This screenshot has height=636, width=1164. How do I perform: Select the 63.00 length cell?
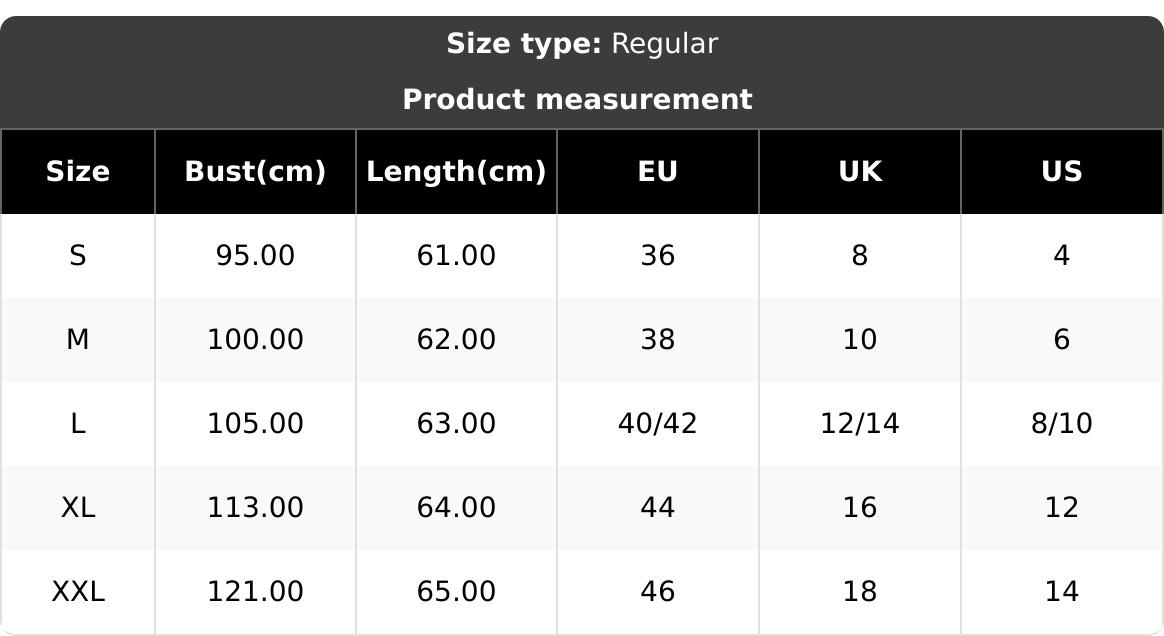coord(456,424)
